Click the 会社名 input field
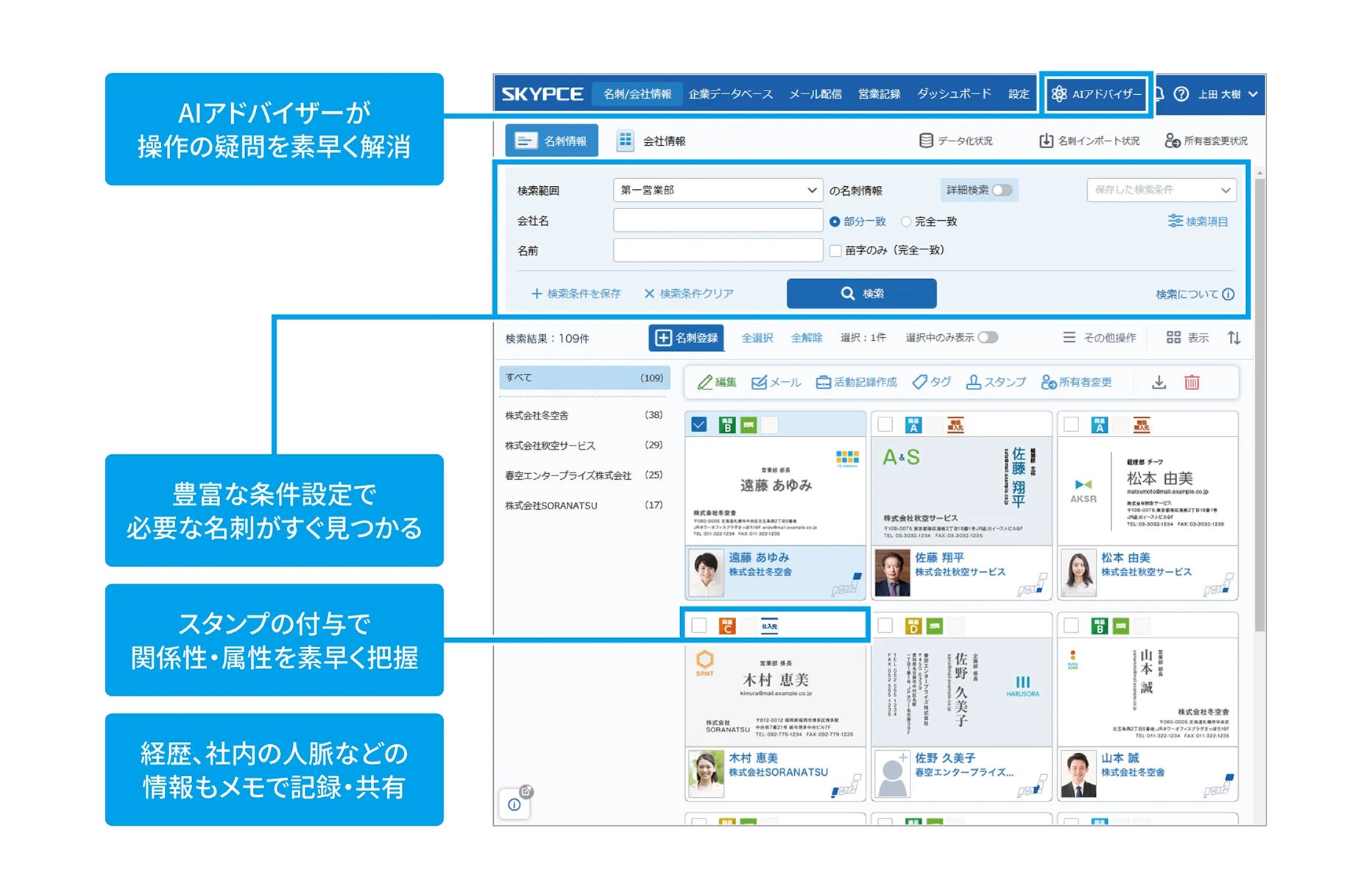 click(x=717, y=221)
